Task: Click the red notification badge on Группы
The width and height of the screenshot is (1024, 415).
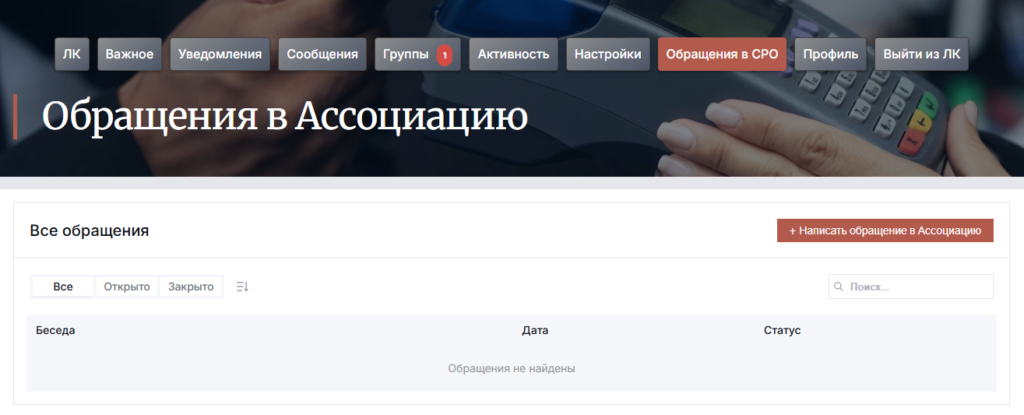Action: tap(445, 56)
